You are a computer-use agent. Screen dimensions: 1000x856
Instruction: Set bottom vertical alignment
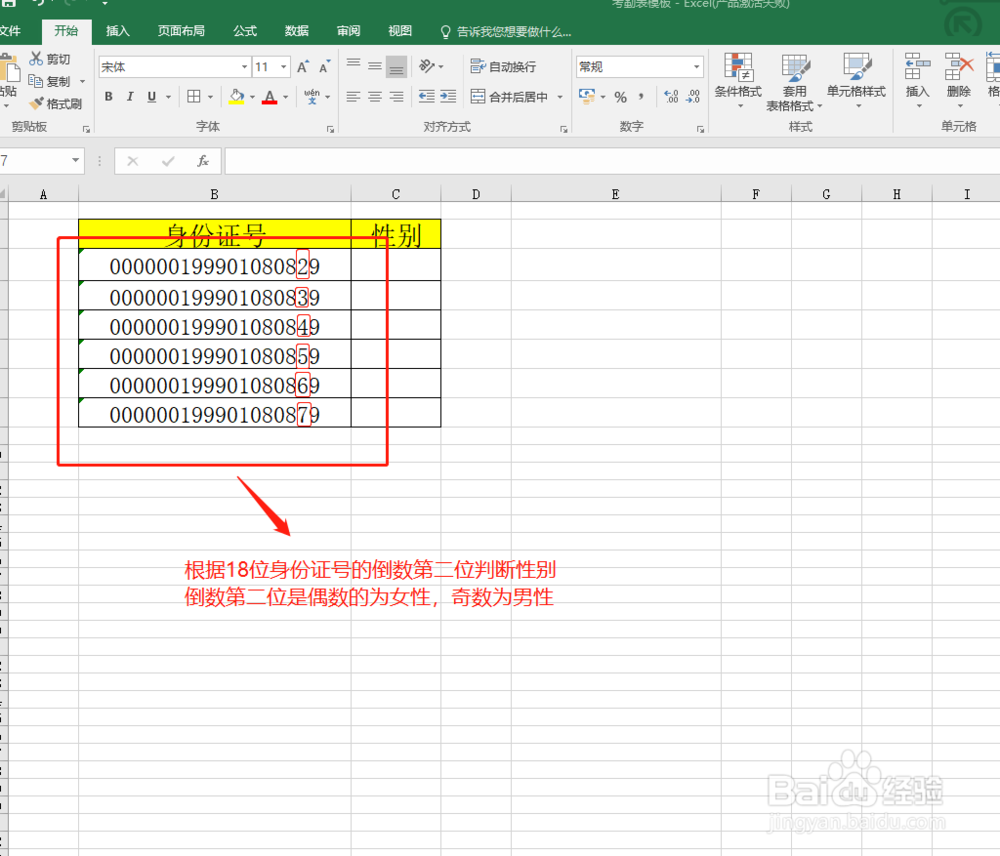[397, 66]
